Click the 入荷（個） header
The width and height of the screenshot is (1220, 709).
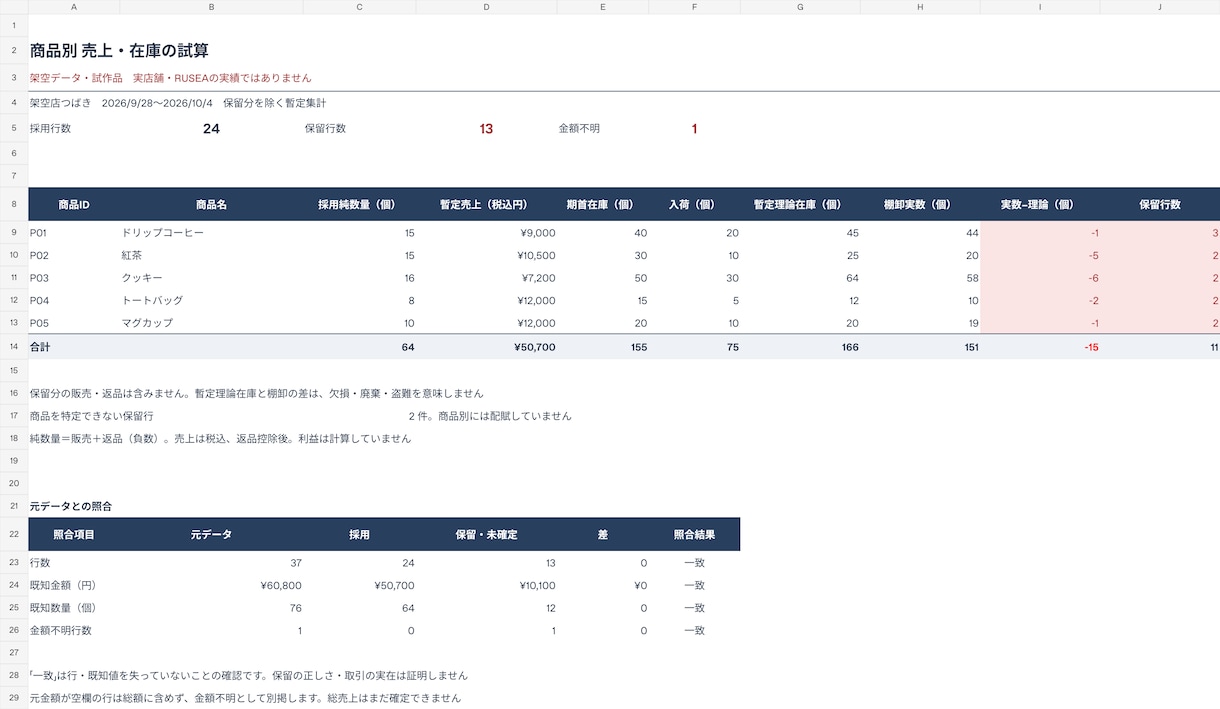pyautogui.click(x=695, y=204)
